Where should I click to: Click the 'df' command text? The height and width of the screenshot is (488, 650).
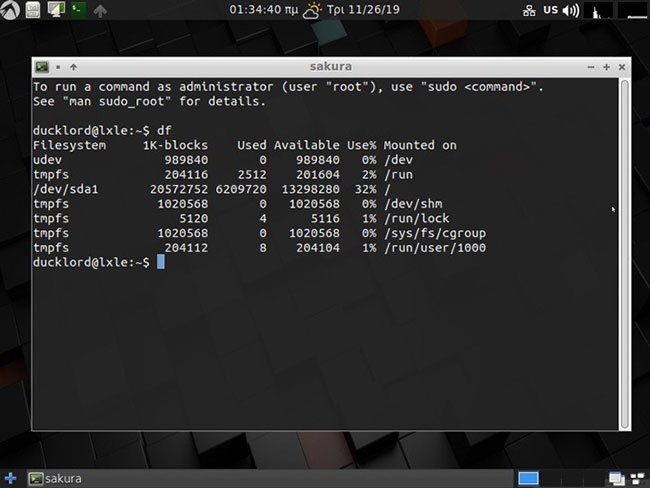(164, 131)
